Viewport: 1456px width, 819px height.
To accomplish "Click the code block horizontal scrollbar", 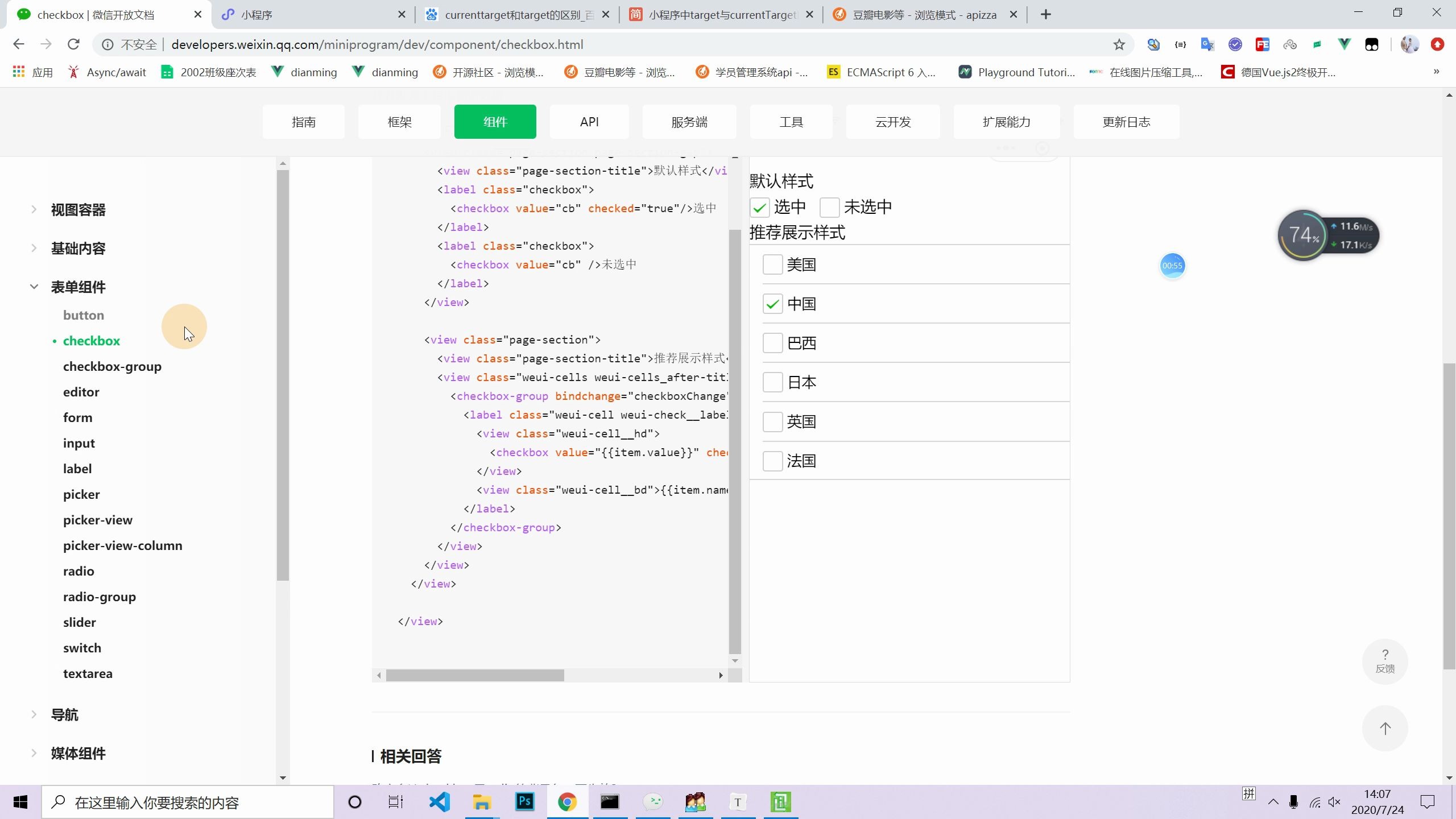I will click(x=475, y=675).
